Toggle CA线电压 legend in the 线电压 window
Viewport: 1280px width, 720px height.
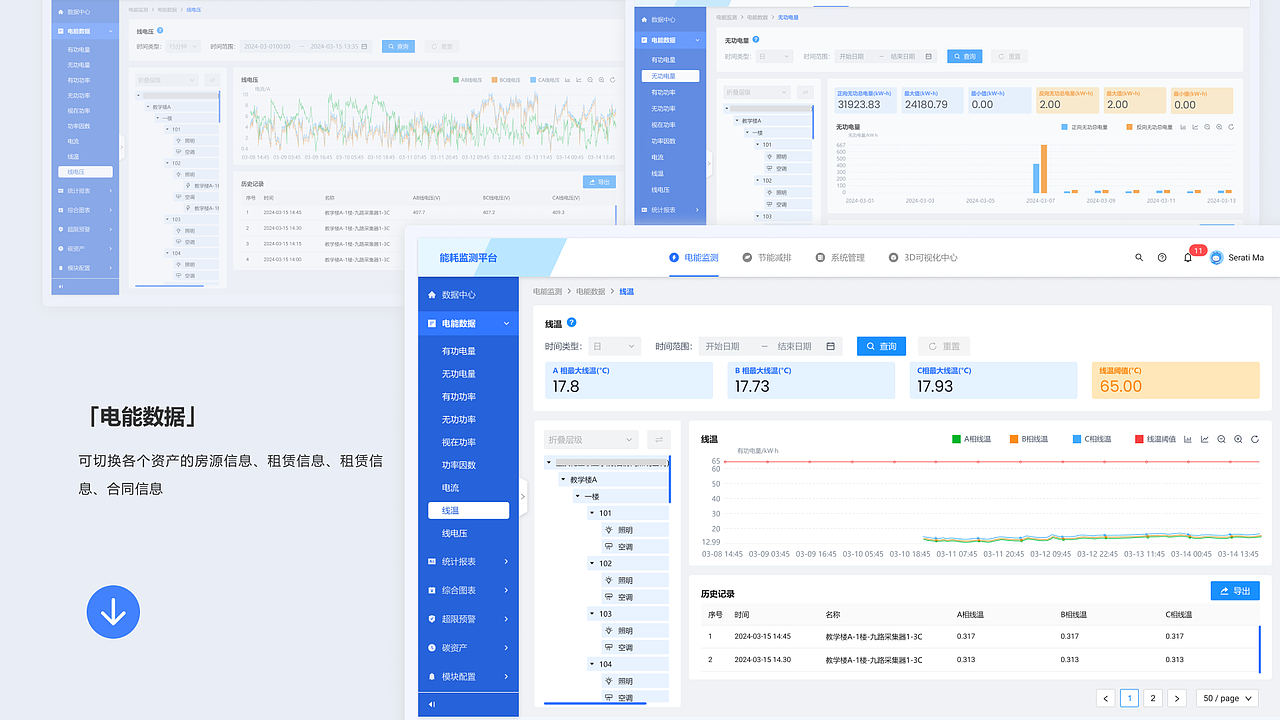tap(547, 80)
